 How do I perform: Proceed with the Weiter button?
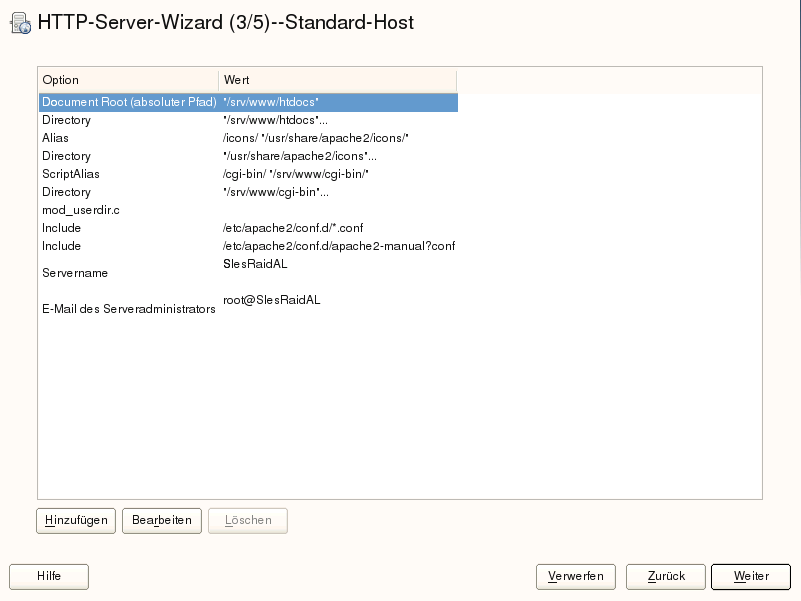point(751,577)
